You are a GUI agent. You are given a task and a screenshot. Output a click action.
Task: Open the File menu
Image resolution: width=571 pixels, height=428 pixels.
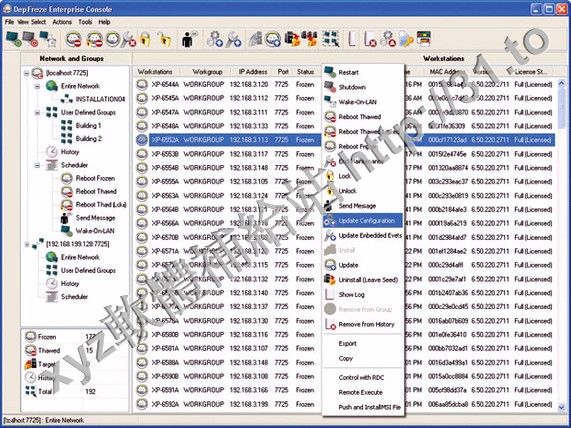coord(9,22)
